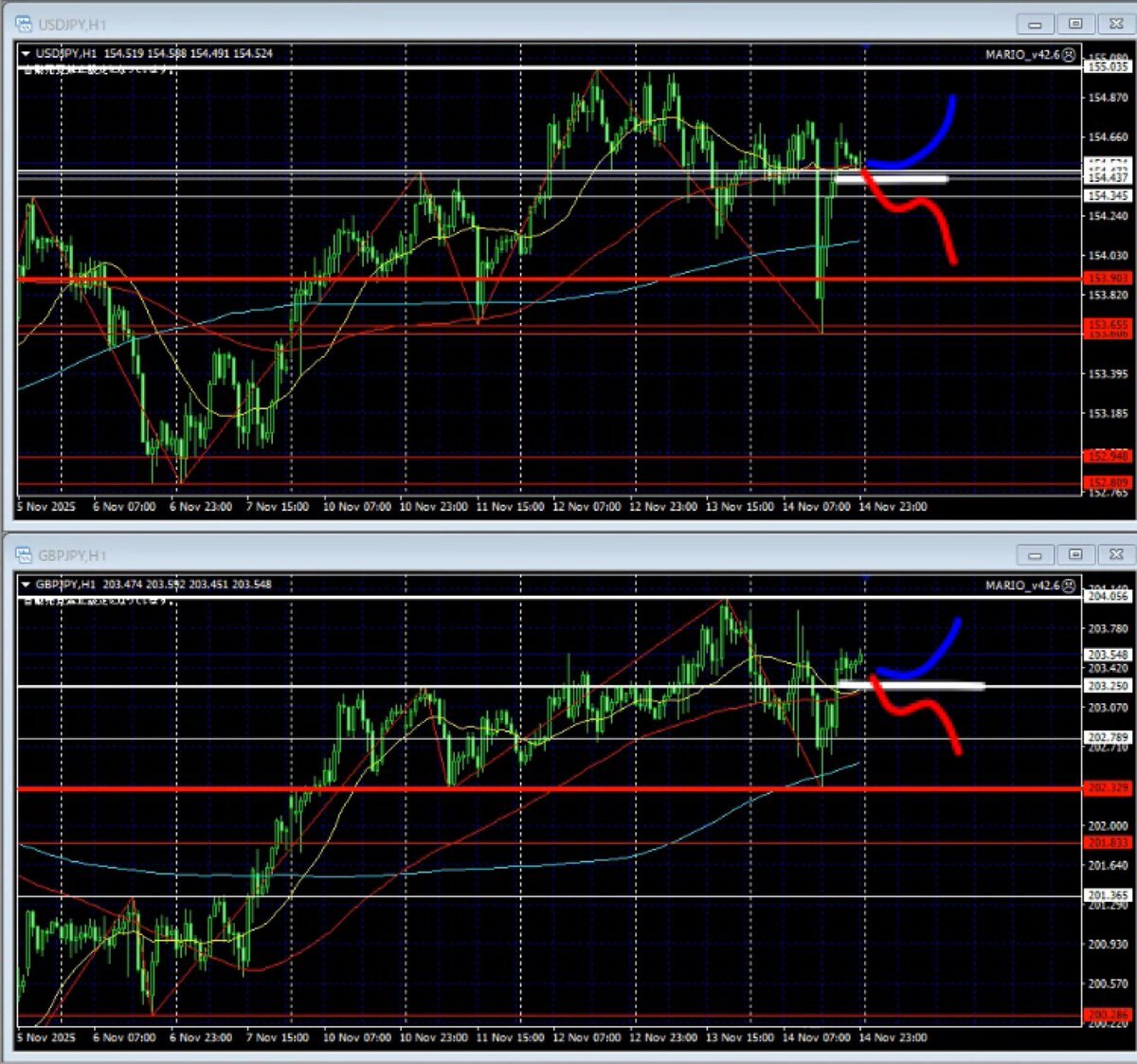Click the USDJPY,H1 window title text
The height and width of the screenshot is (1064, 1137).
pos(72,25)
